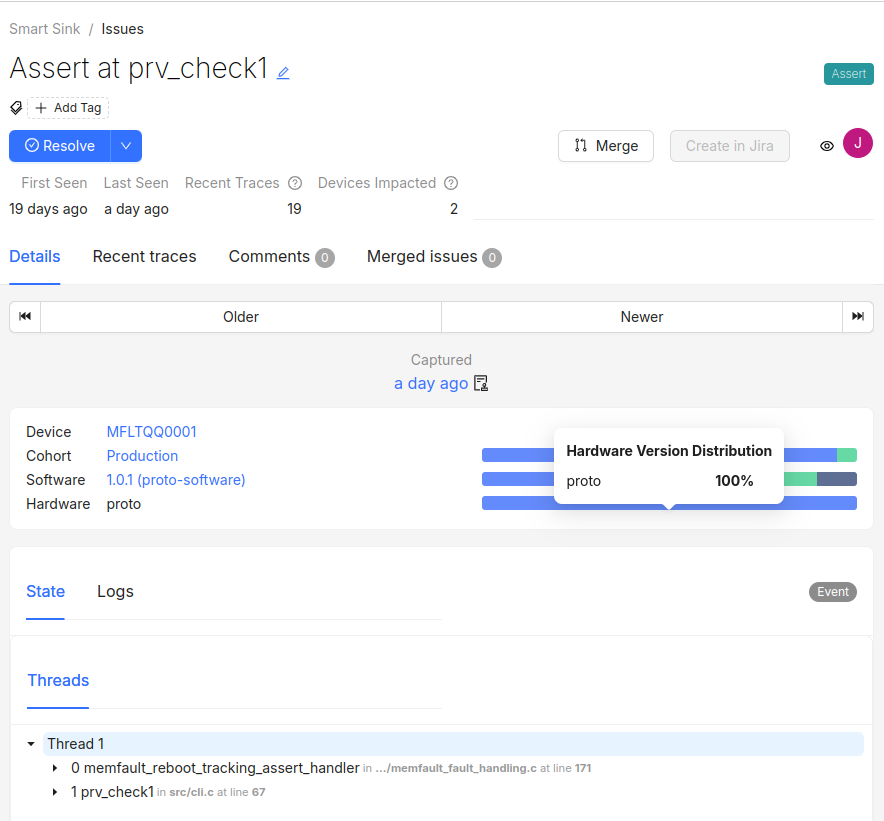884x821 pixels.
Task: Expand frame 1 prv_check1
Action: coord(55,792)
